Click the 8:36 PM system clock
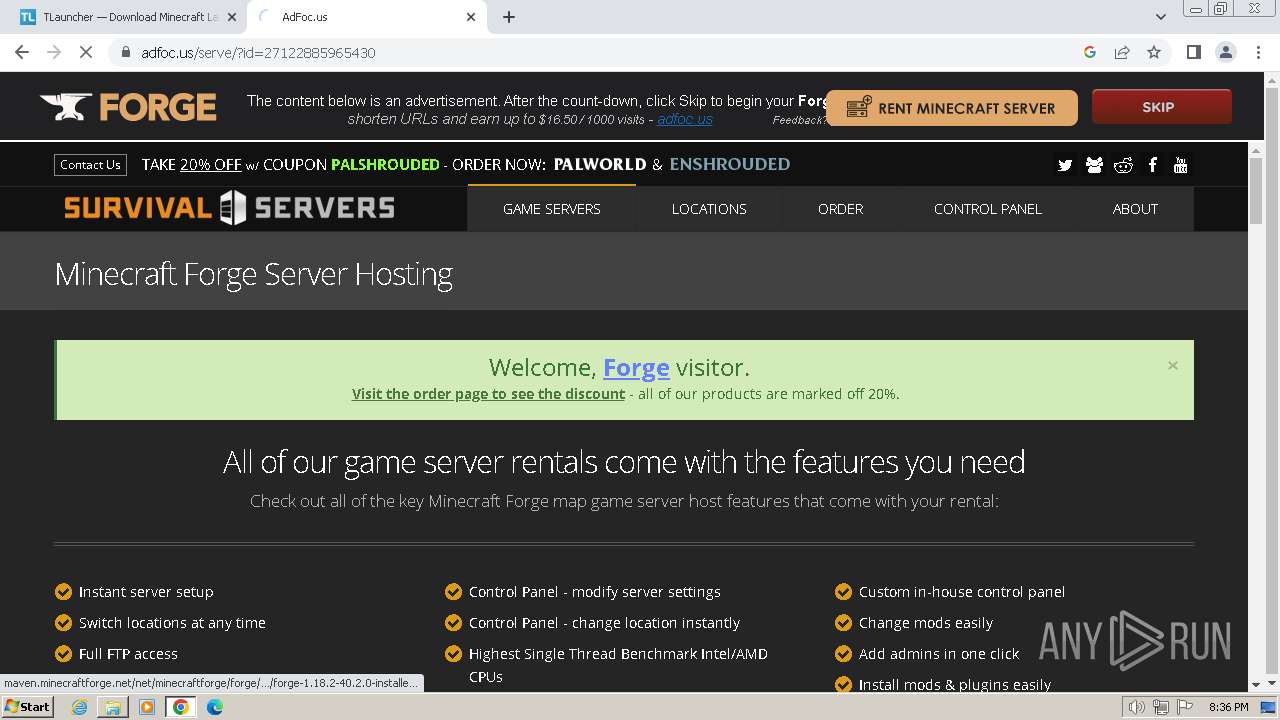1280x720 pixels. [x=1229, y=707]
